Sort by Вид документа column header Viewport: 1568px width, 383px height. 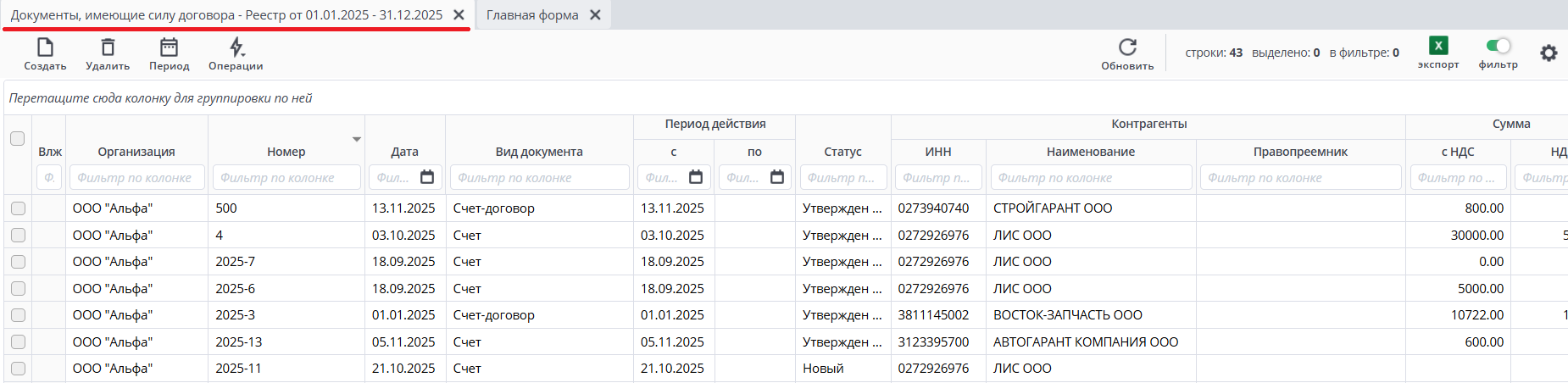pyautogui.click(x=539, y=152)
